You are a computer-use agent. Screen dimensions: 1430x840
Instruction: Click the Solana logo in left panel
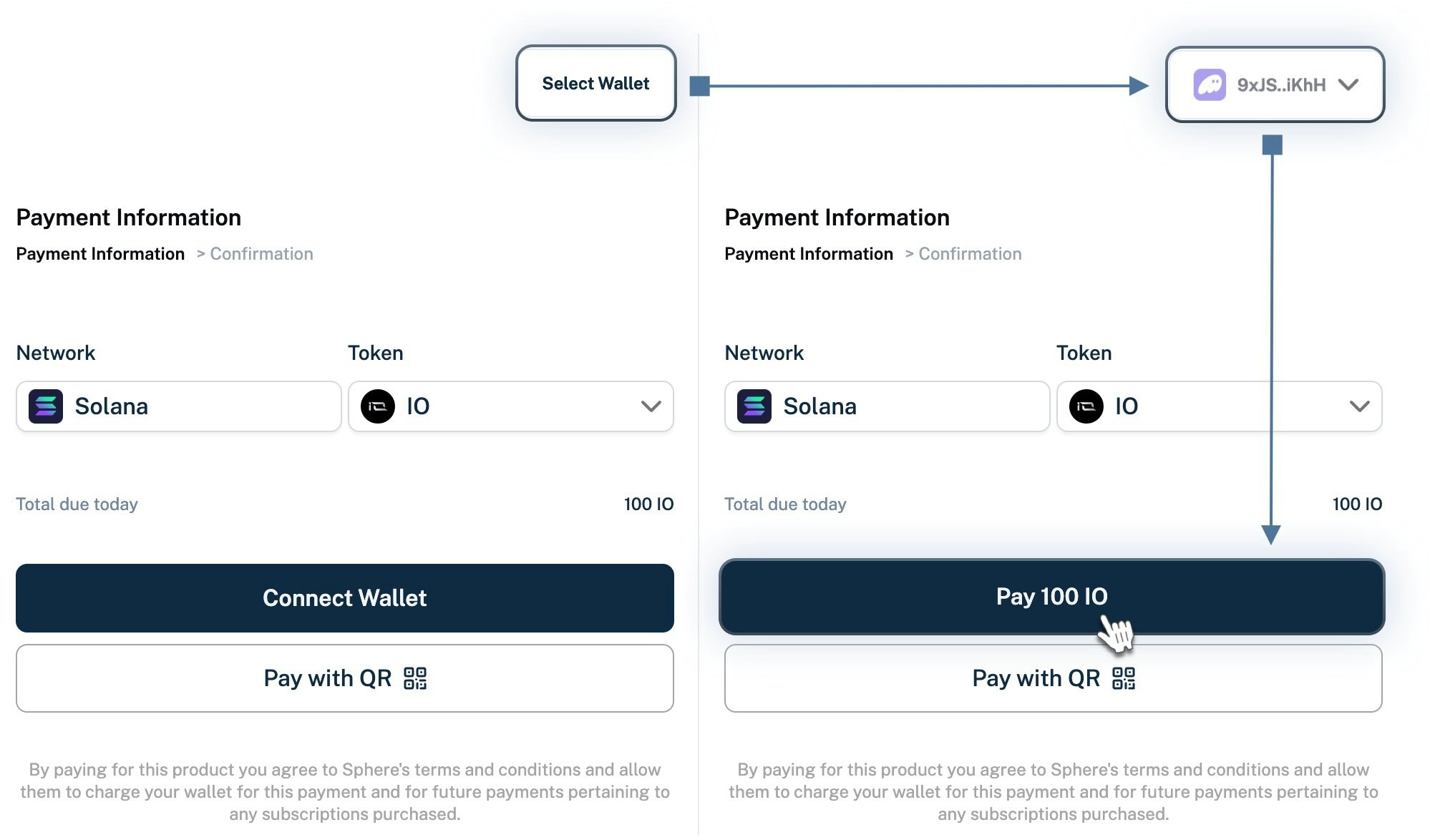point(46,406)
